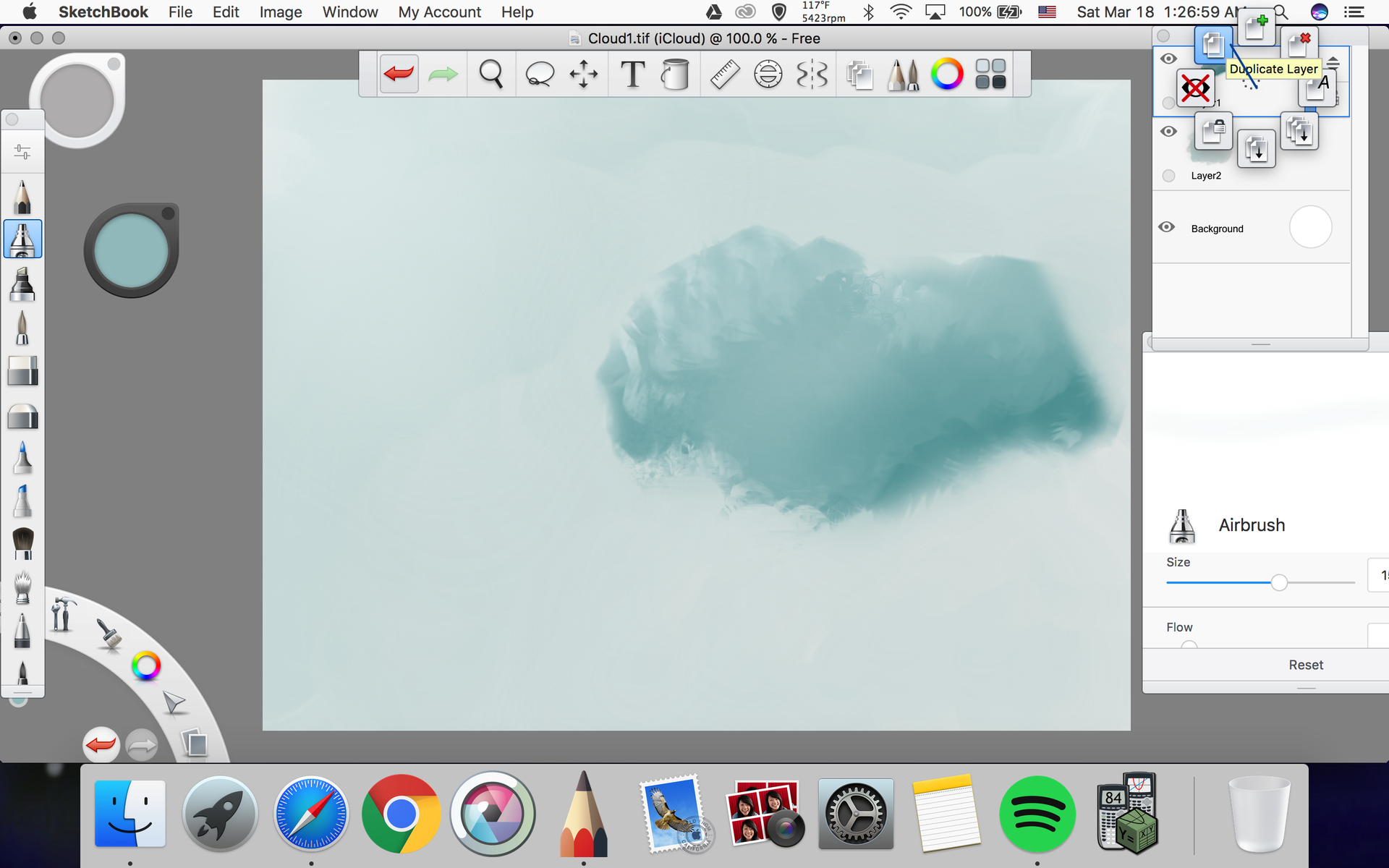The image size is (1389, 868).
Task: Adjust the brush Size slider handle
Action: (1279, 582)
